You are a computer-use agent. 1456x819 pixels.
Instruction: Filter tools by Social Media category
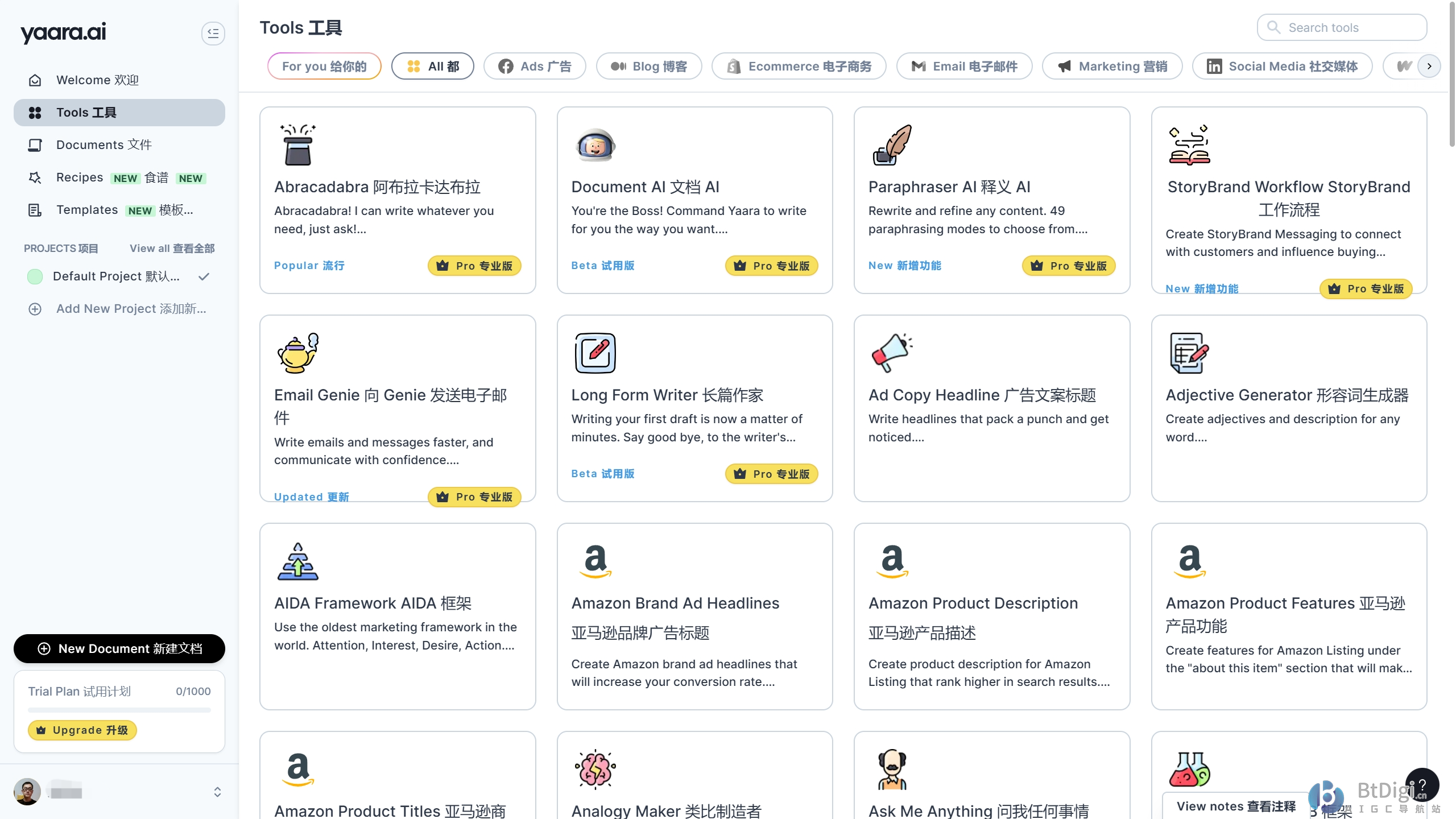[1283, 66]
